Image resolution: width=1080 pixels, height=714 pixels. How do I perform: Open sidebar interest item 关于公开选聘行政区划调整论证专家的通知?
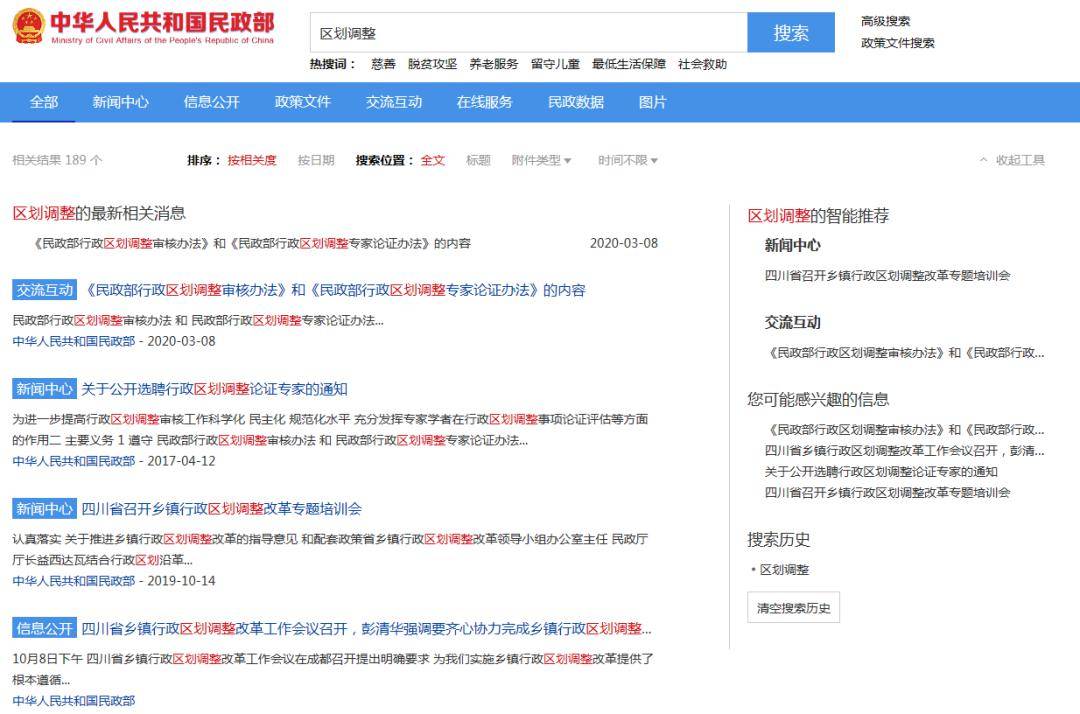[x=881, y=472]
